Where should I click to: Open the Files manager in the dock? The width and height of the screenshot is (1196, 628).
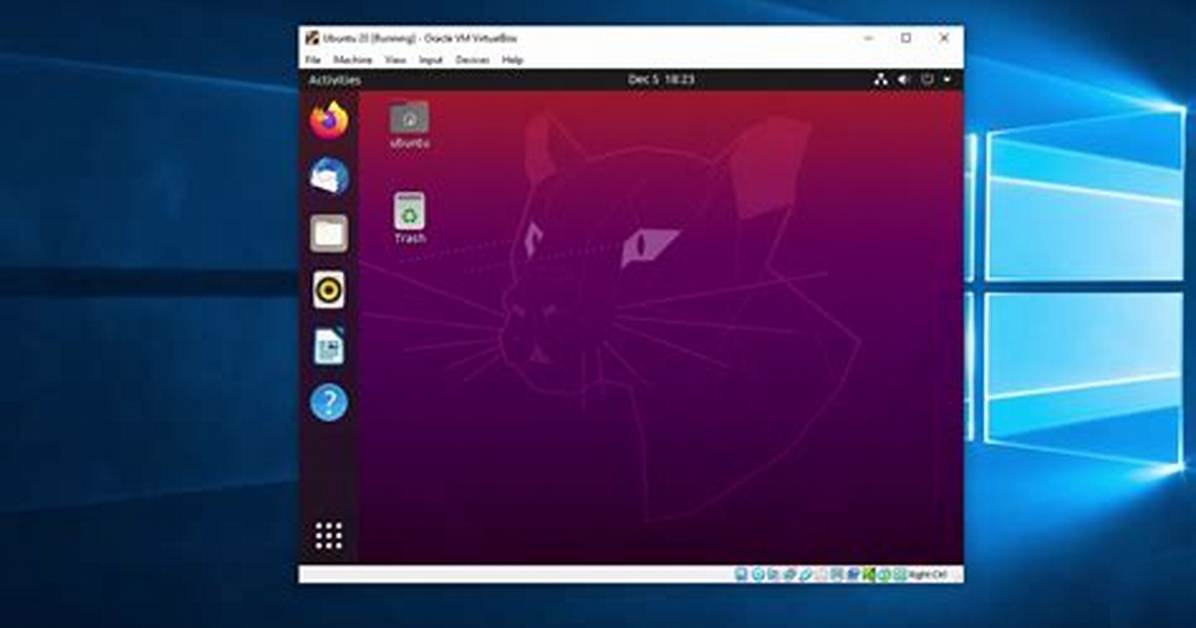pyautogui.click(x=329, y=233)
